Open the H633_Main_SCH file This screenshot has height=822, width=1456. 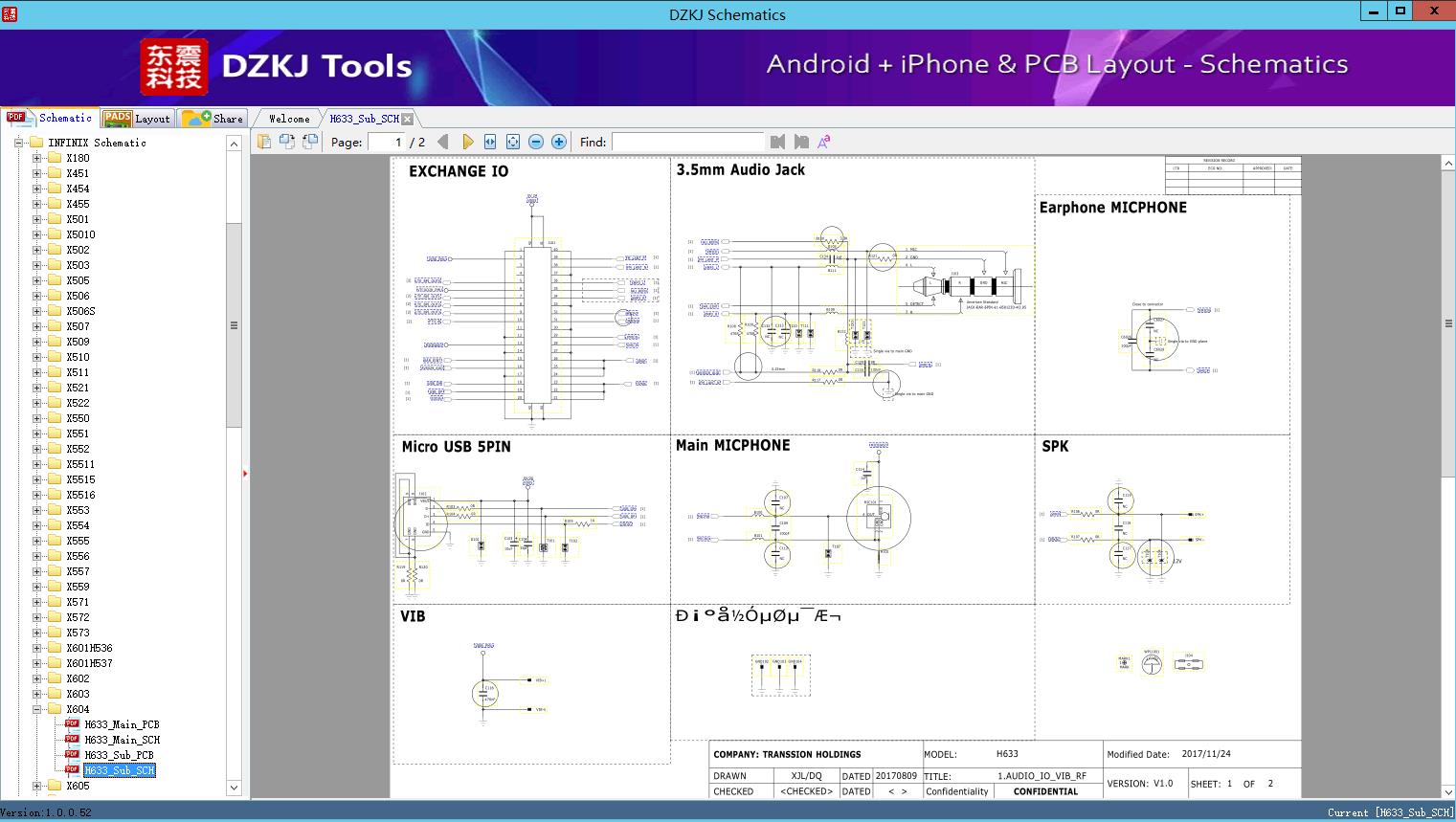coord(122,740)
